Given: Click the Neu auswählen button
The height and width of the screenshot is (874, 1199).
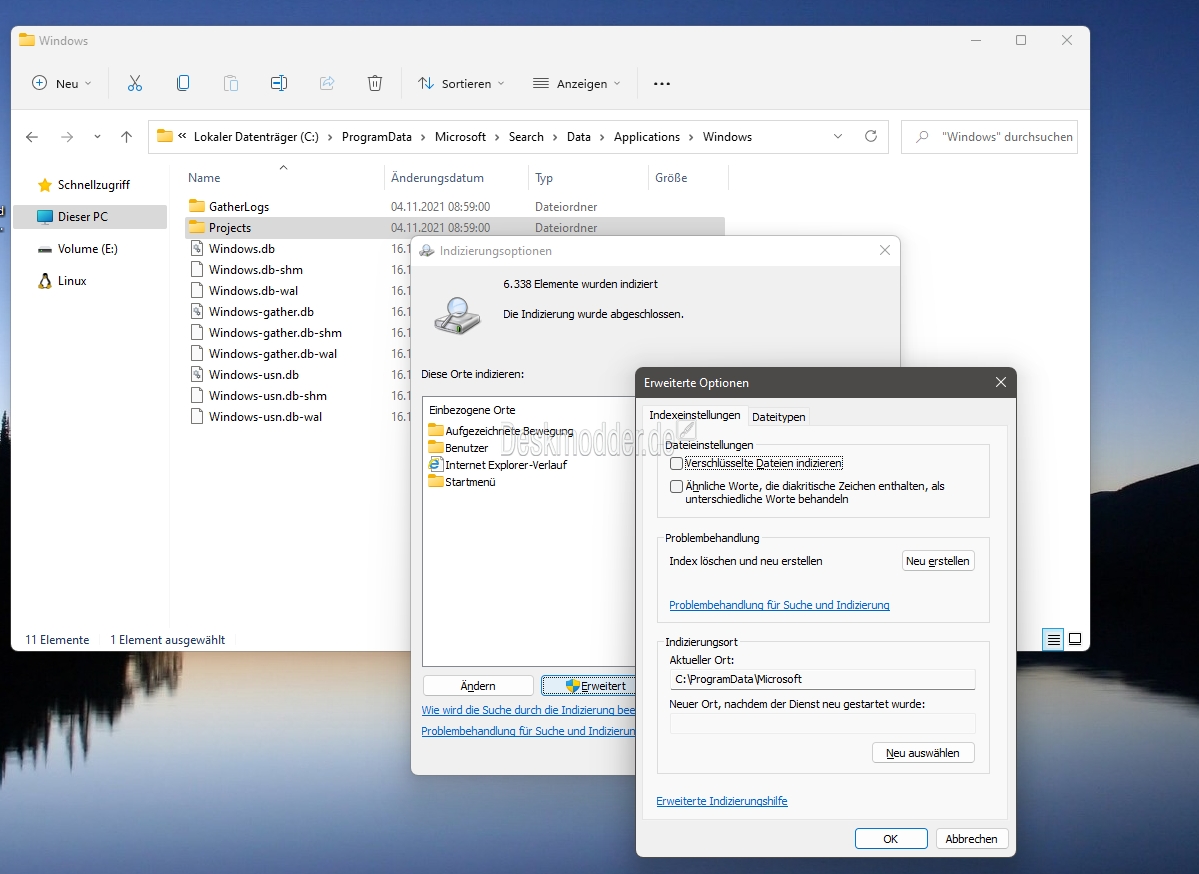Looking at the screenshot, I should [x=923, y=752].
